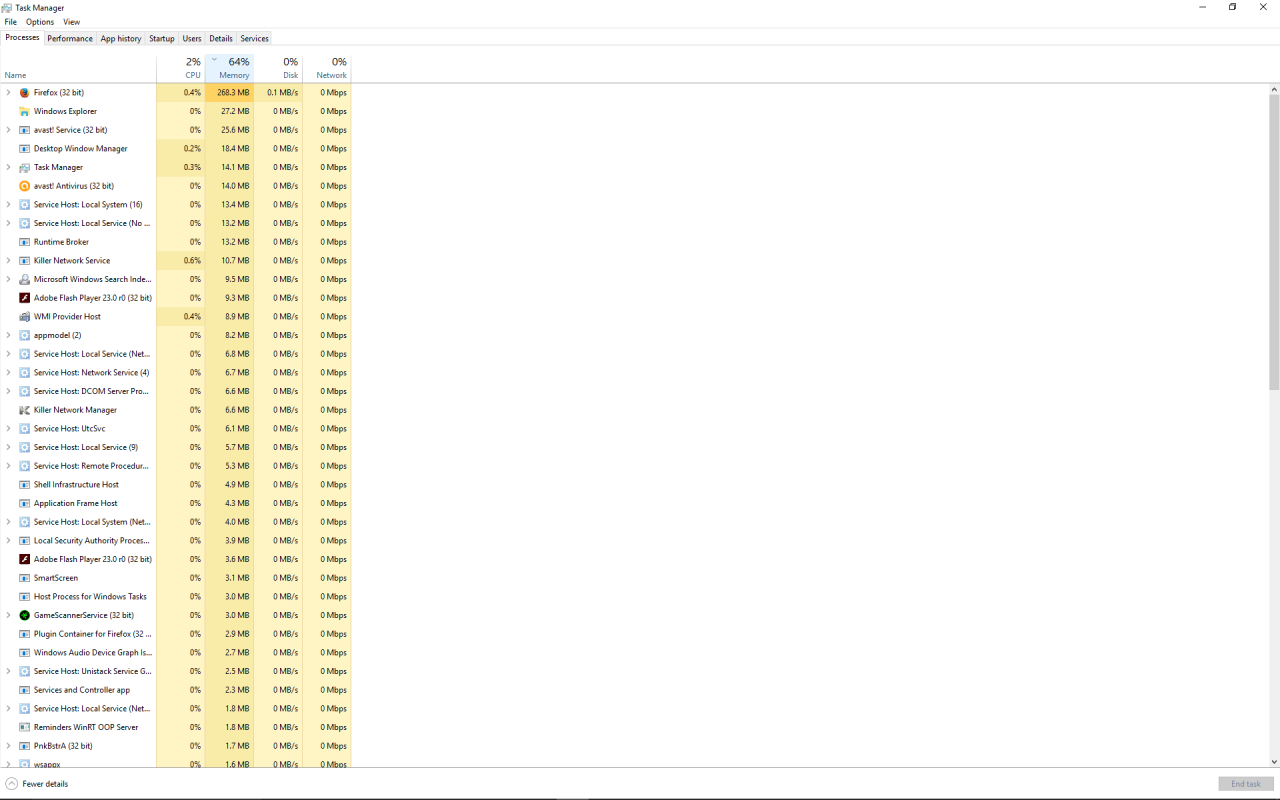Open the Startup tab
The width and height of the screenshot is (1280, 800).
161,39
